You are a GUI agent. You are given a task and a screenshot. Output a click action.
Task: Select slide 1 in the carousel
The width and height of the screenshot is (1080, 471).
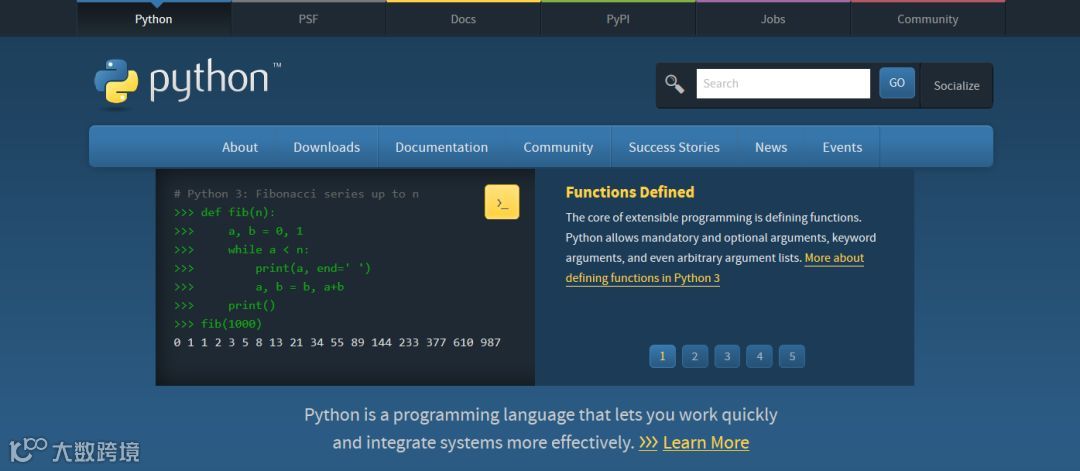[x=663, y=356]
